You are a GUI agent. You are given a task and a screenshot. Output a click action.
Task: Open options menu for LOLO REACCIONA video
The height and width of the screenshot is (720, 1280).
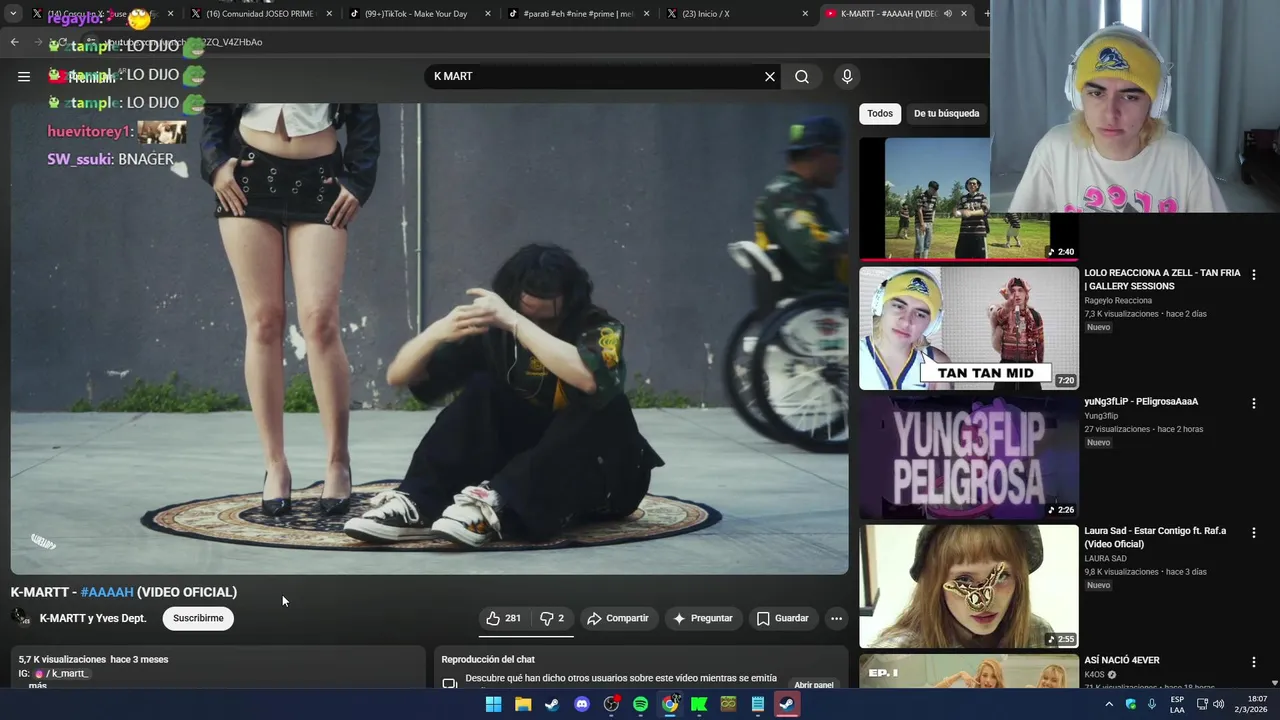1253,274
